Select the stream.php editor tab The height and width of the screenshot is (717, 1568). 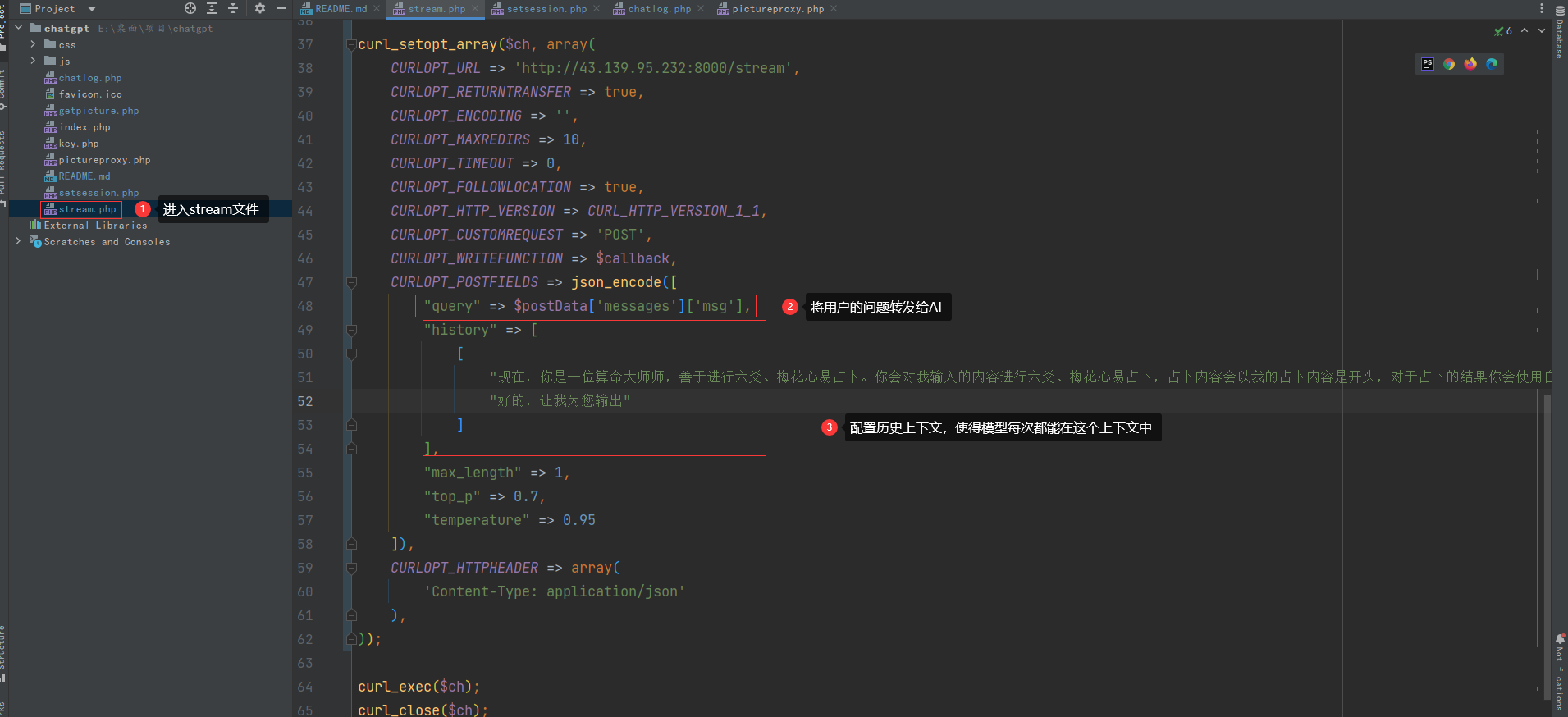pyautogui.click(x=437, y=9)
